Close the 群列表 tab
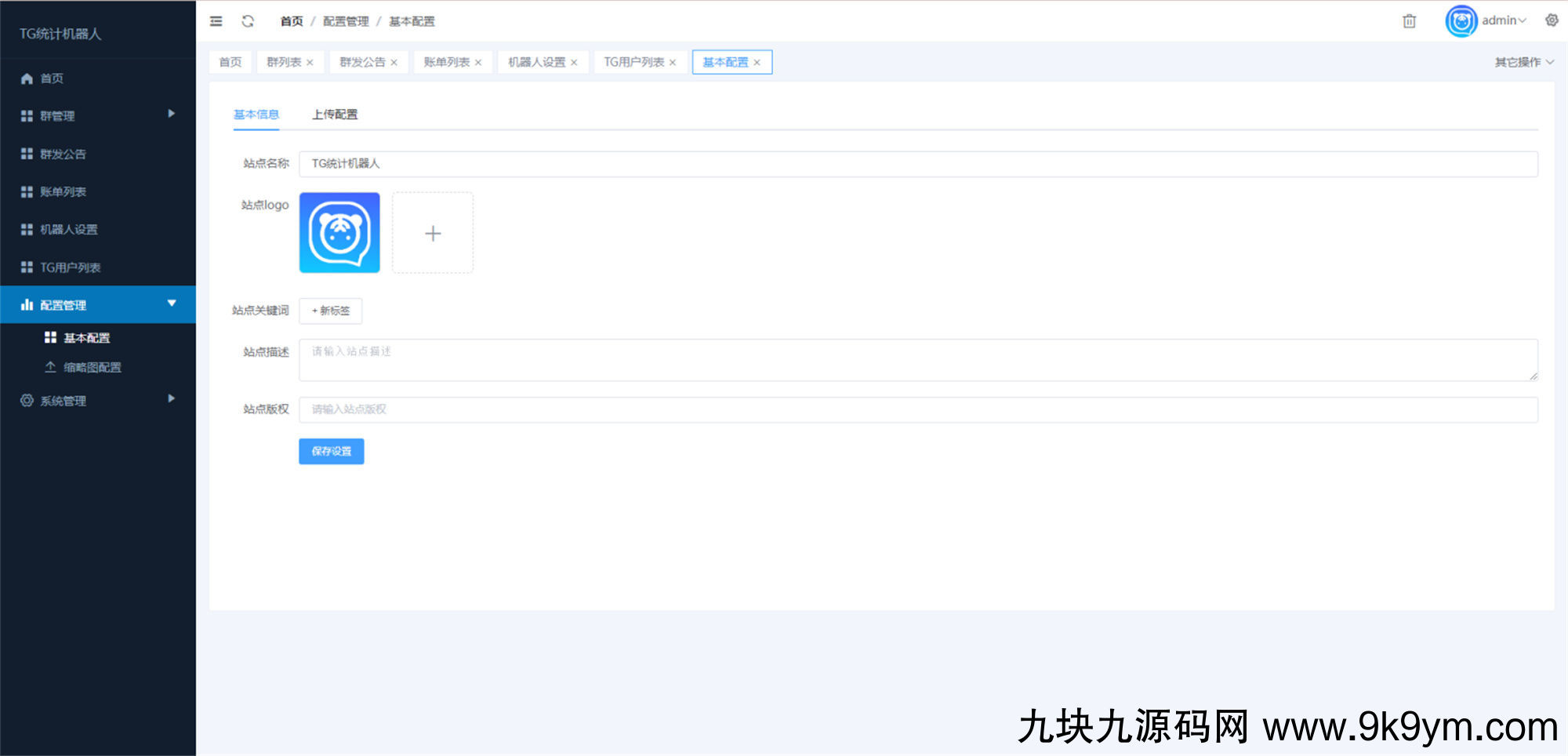 (x=310, y=63)
